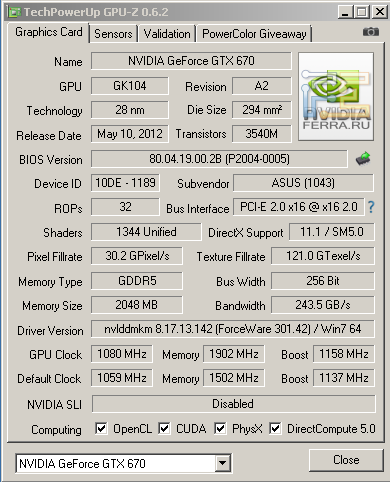Click the NVIDIA vendor logo image
390x482 pixels.
336,96
